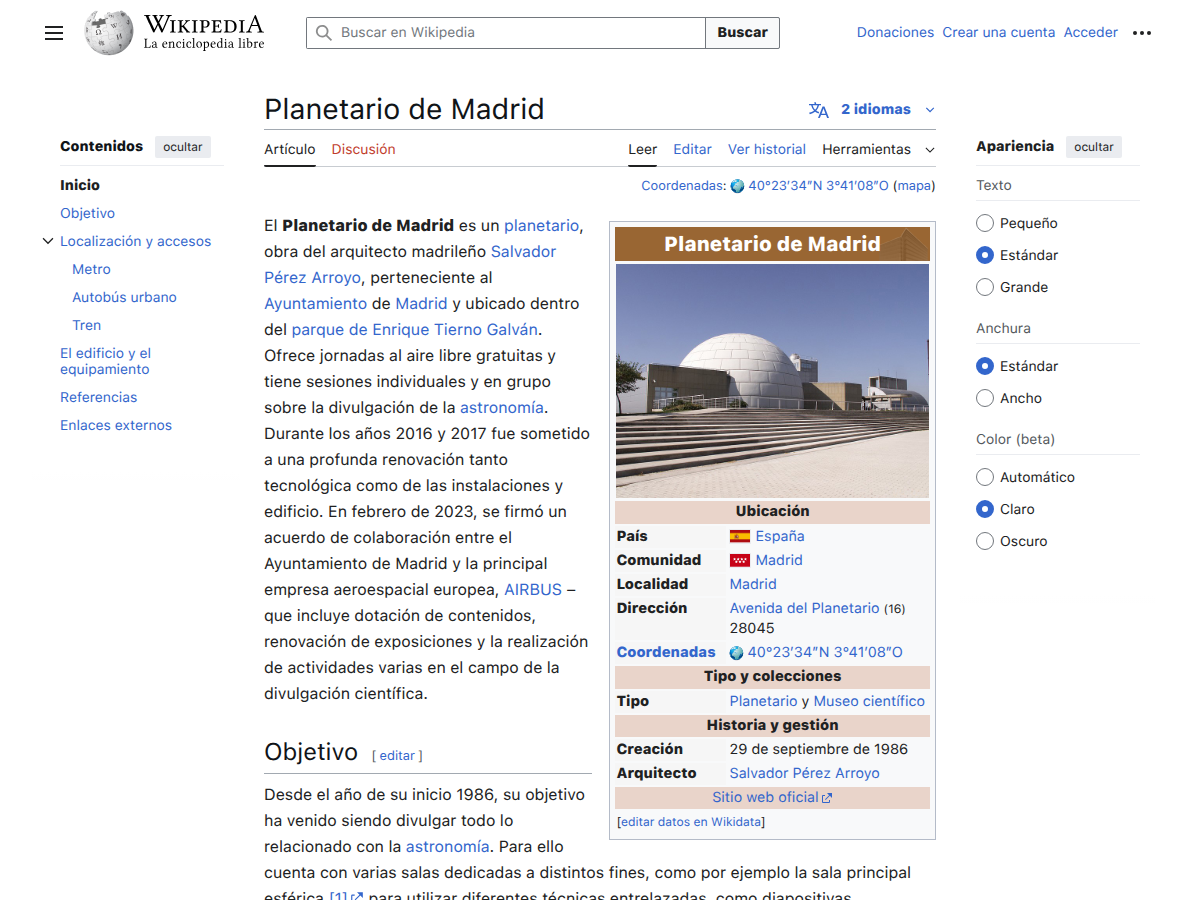This screenshot has height=900, width=1200.
Task: Click the planetarium photo in the infobox
Action: (772, 380)
